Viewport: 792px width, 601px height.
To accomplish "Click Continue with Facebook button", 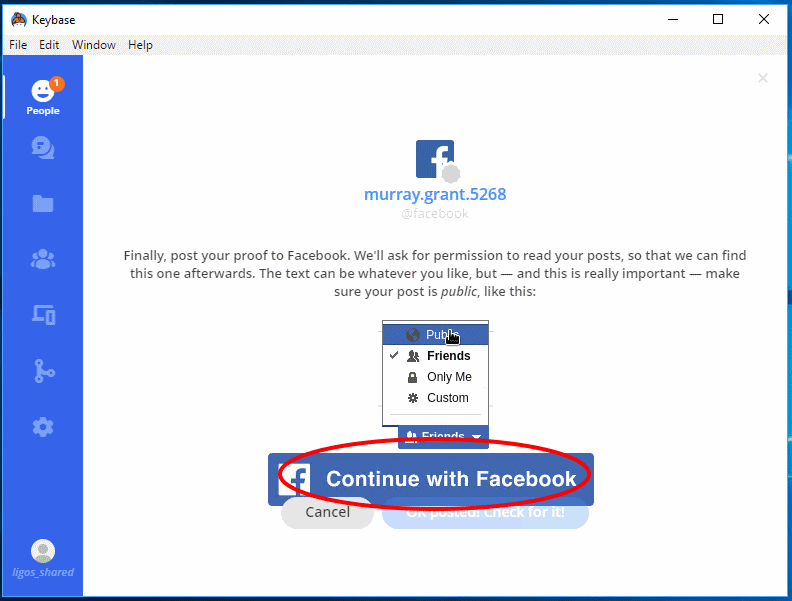I will tap(431, 479).
